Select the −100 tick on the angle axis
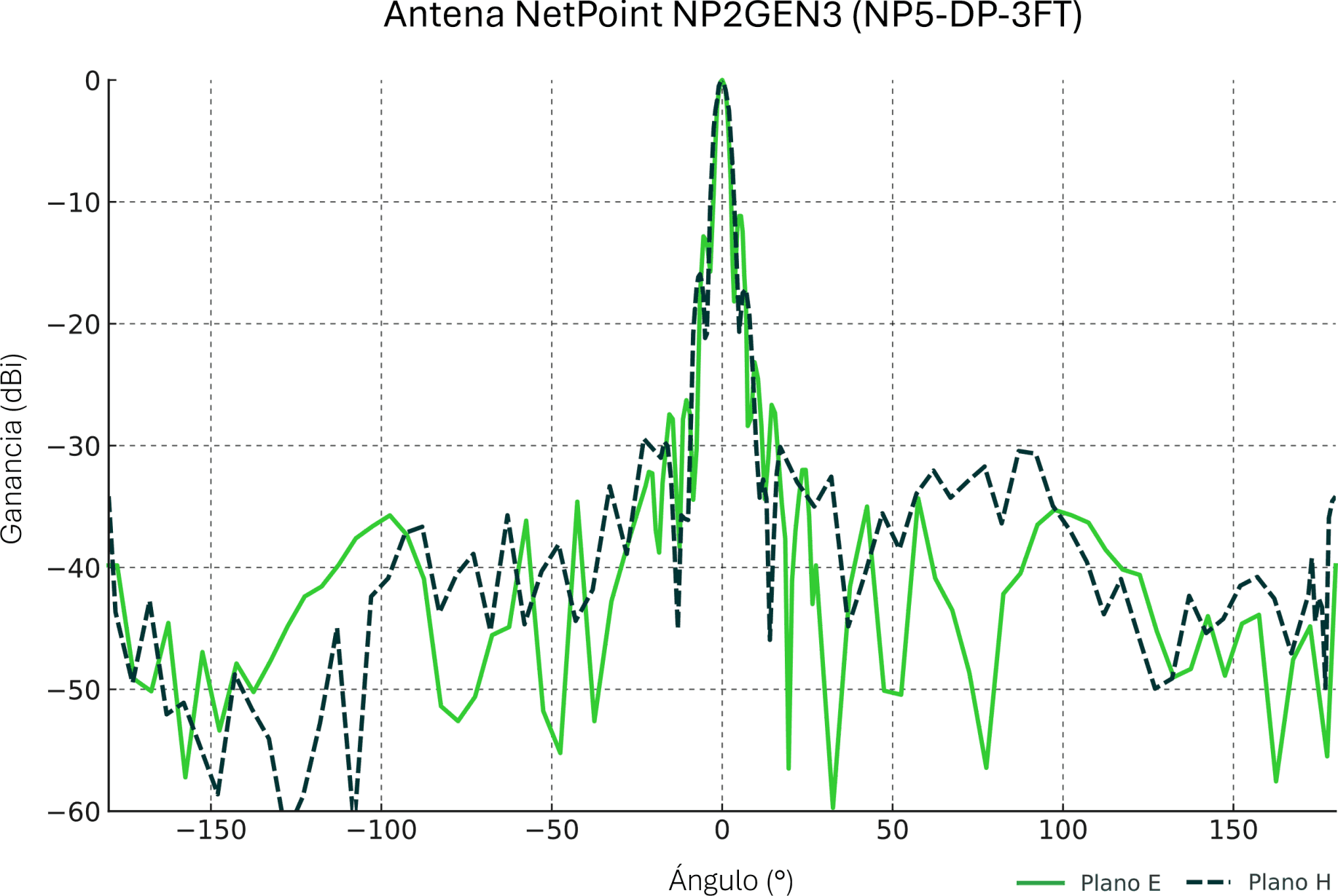This screenshot has width=1338, height=896. [381, 830]
